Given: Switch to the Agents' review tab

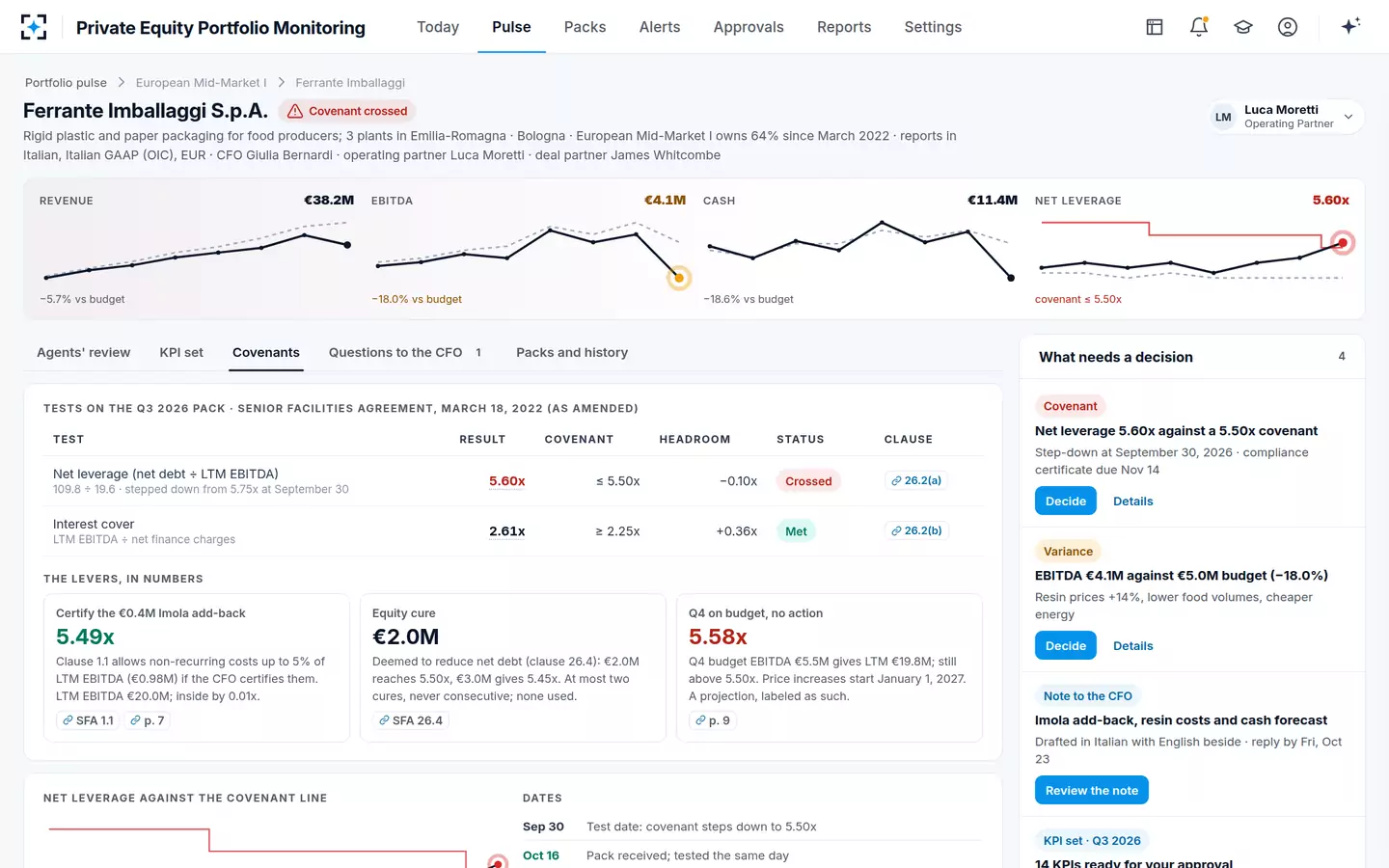Looking at the screenshot, I should pyautogui.click(x=84, y=353).
